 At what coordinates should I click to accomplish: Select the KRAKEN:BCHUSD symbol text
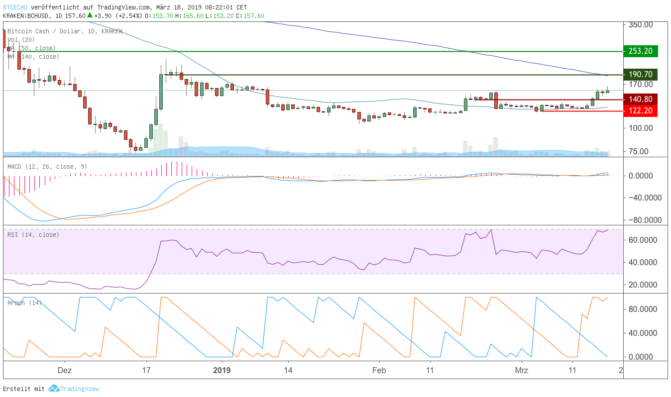26,16
